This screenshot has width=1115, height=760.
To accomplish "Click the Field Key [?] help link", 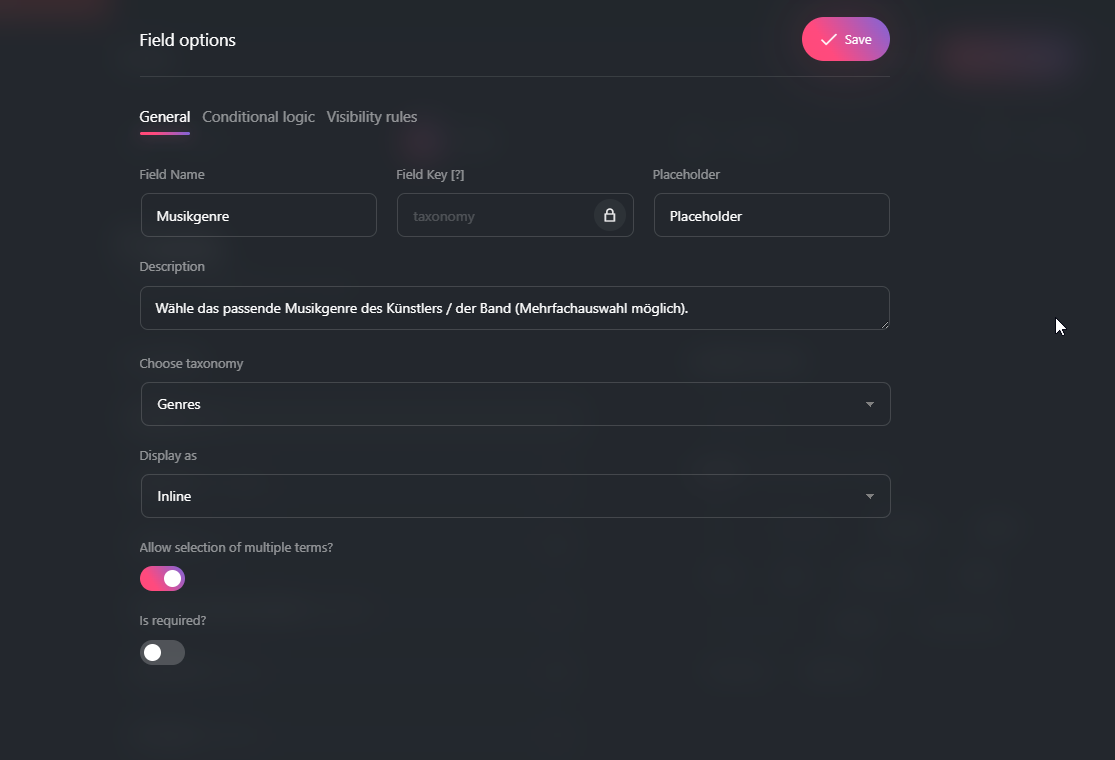I will [x=459, y=174].
